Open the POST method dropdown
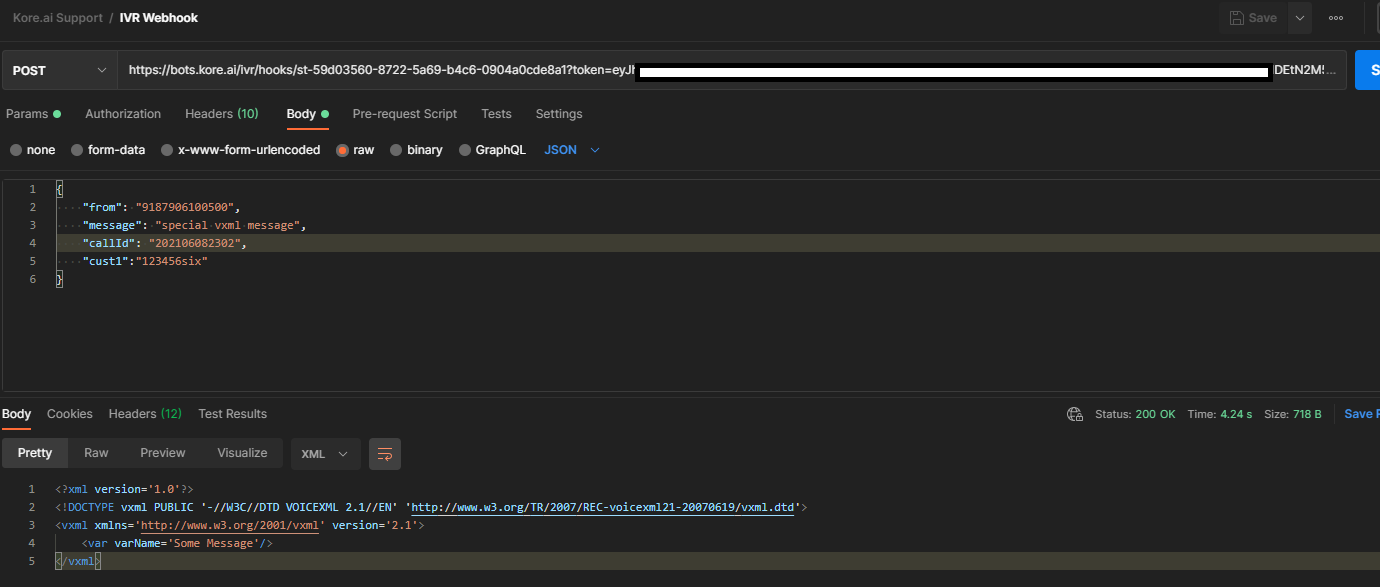The width and height of the screenshot is (1380, 587). tap(59, 71)
